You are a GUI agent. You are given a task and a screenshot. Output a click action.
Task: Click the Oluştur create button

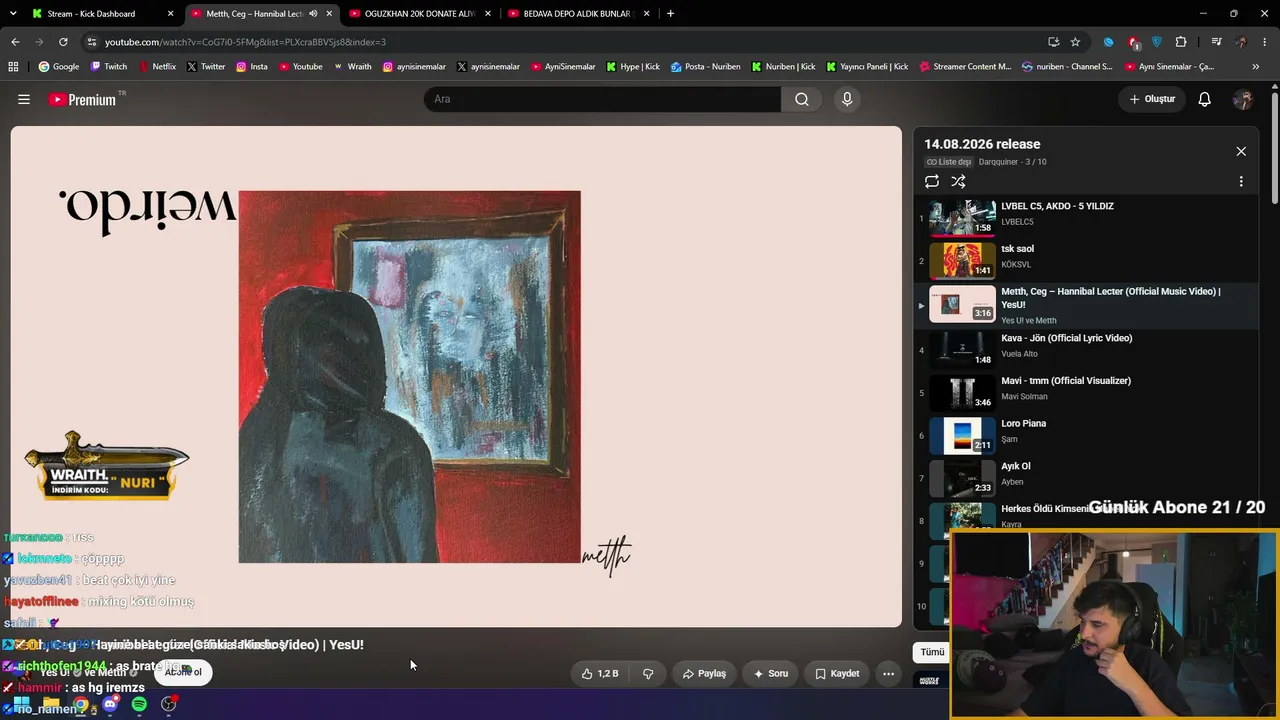click(x=1152, y=99)
